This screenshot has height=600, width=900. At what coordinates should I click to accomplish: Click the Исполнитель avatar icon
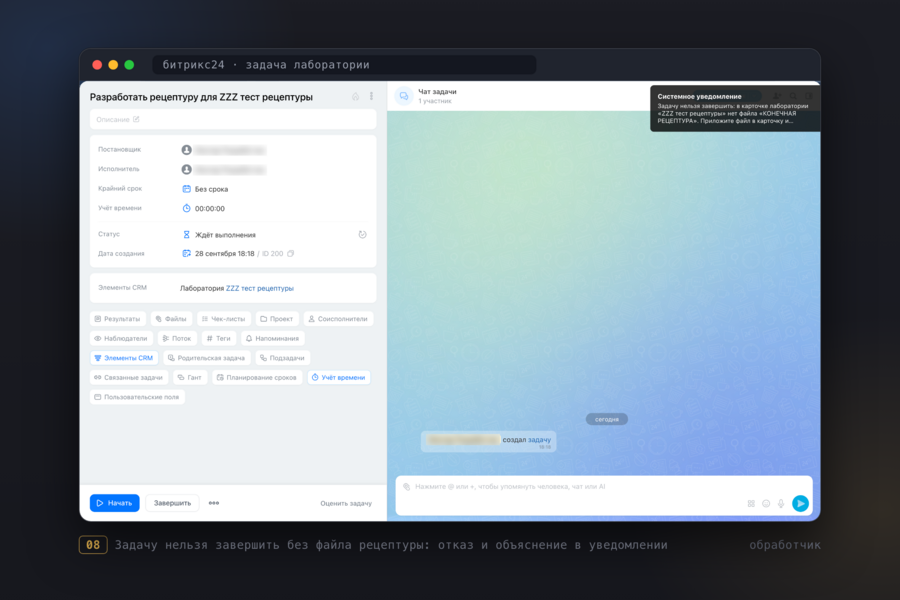click(x=187, y=169)
